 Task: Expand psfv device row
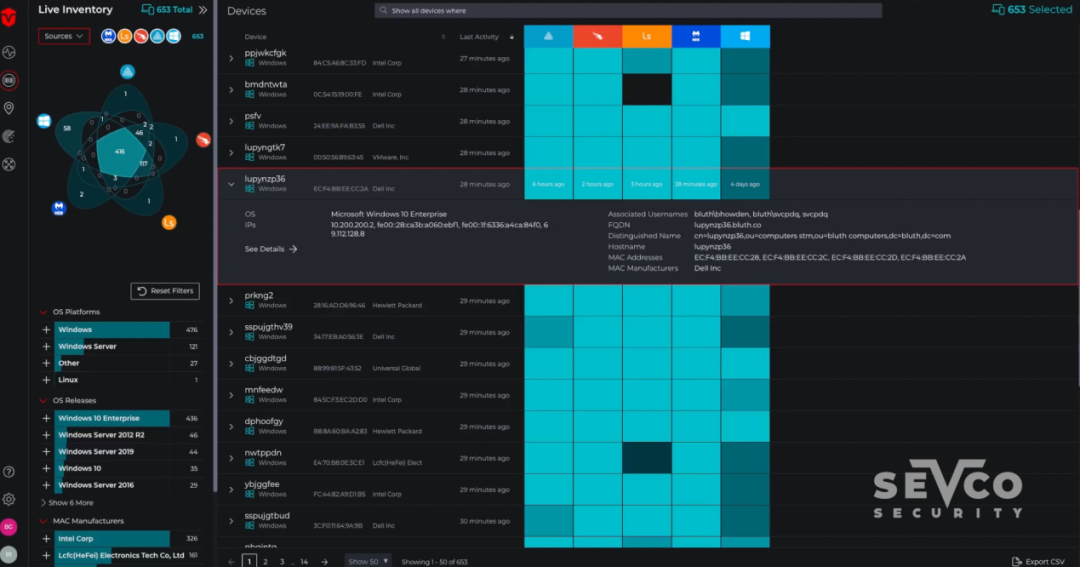pyautogui.click(x=231, y=121)
